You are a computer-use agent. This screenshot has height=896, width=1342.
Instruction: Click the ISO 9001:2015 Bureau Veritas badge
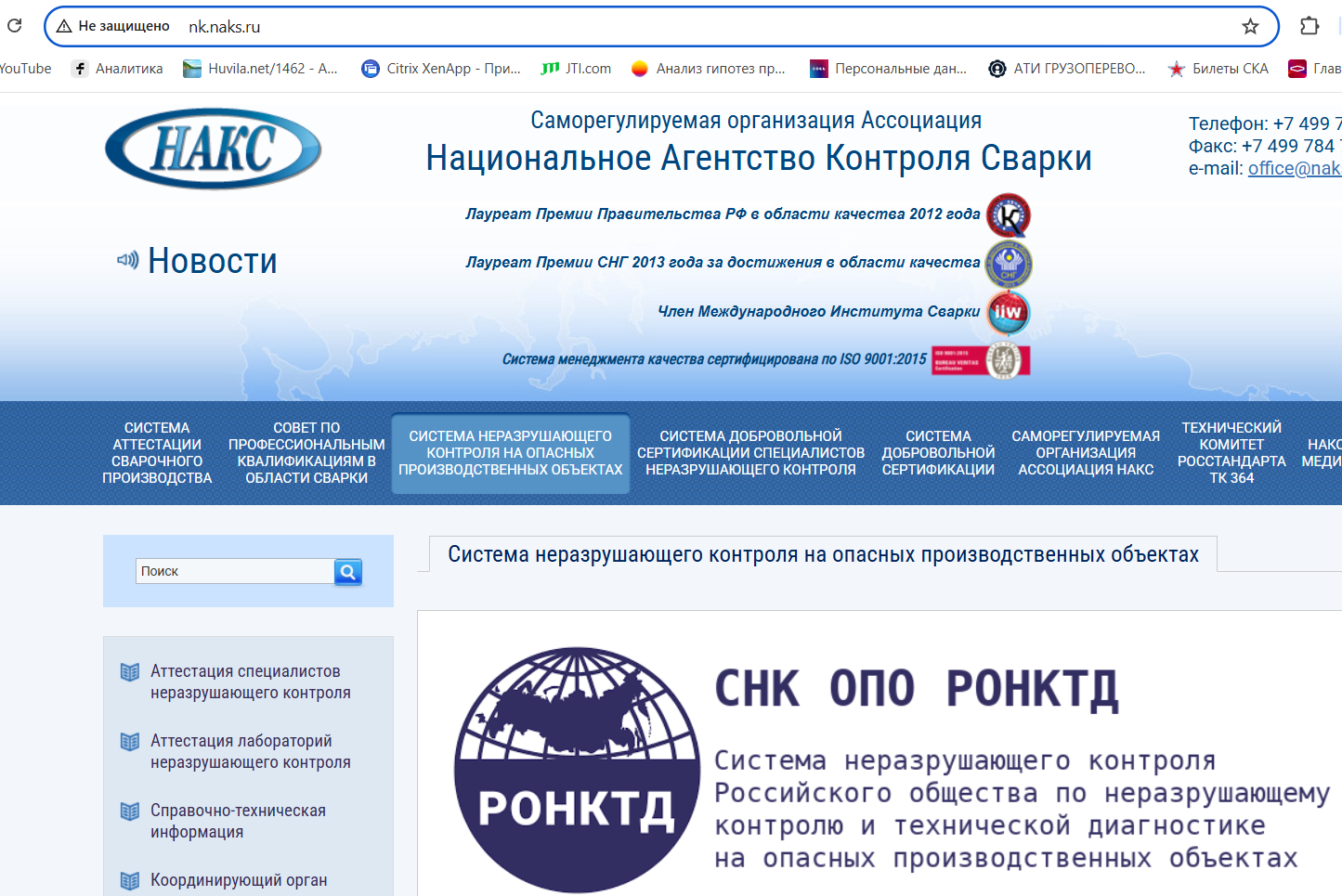tap(982, 360)
